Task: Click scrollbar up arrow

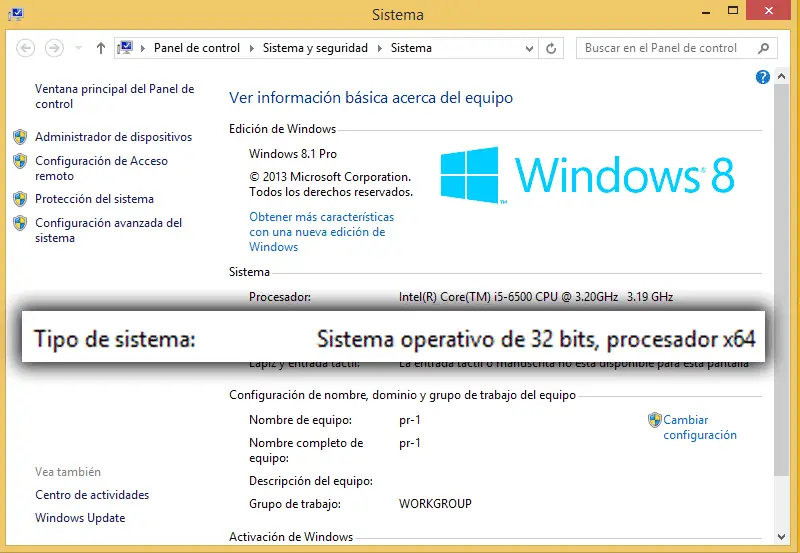Action: click(781, 77)
